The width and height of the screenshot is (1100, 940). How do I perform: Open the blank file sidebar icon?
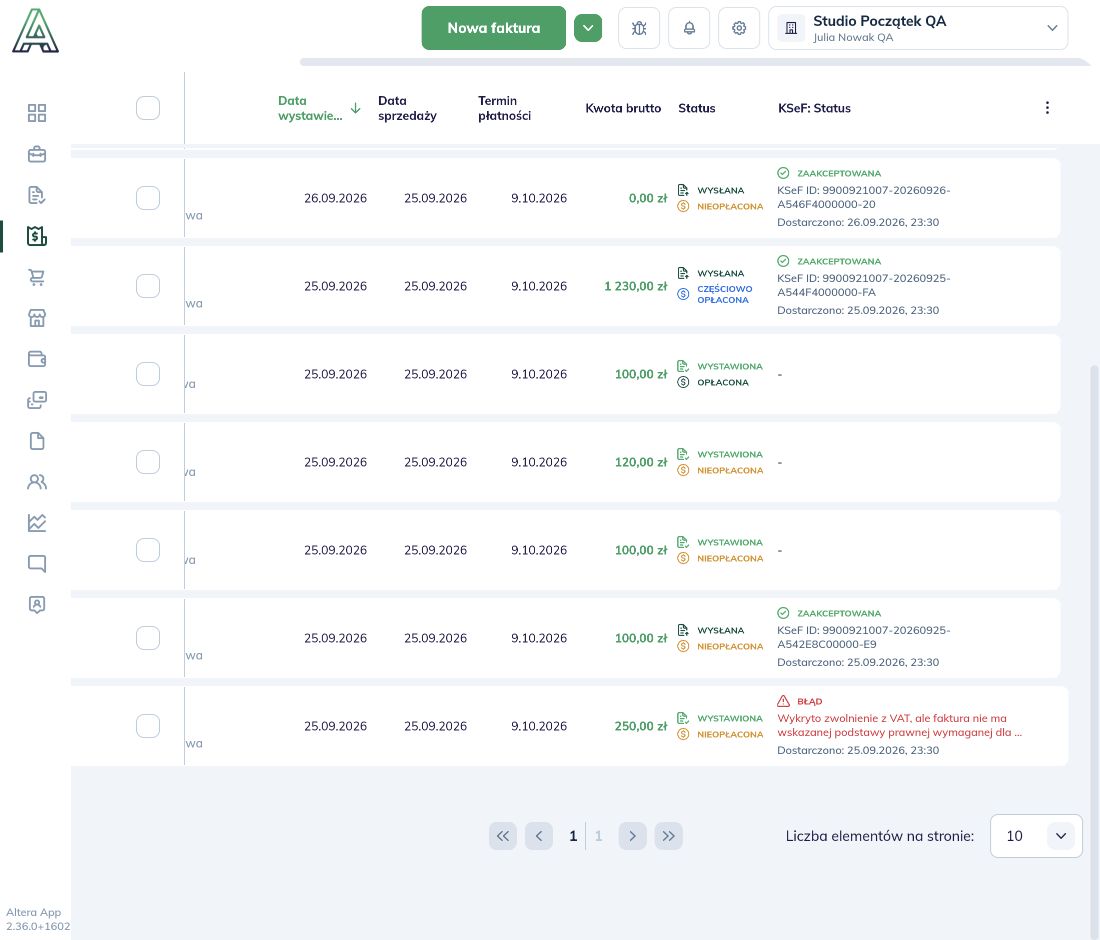pos(36,441)
